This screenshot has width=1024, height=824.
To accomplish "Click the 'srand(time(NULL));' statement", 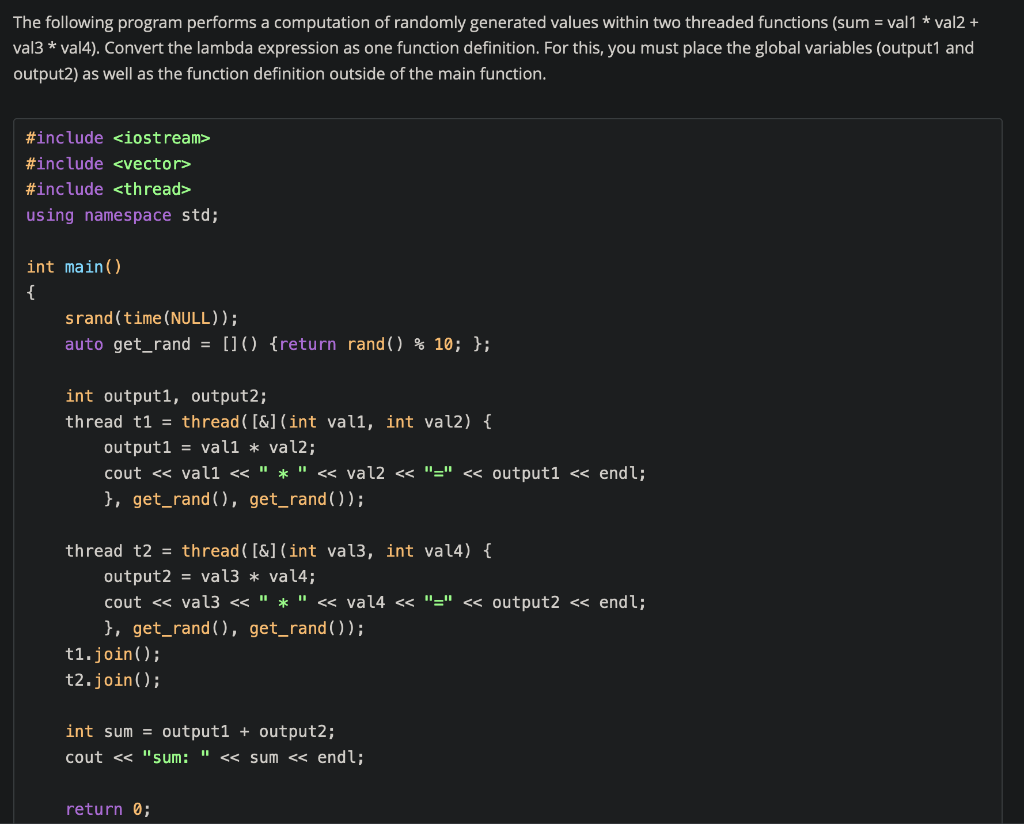I will pos(152,319).
